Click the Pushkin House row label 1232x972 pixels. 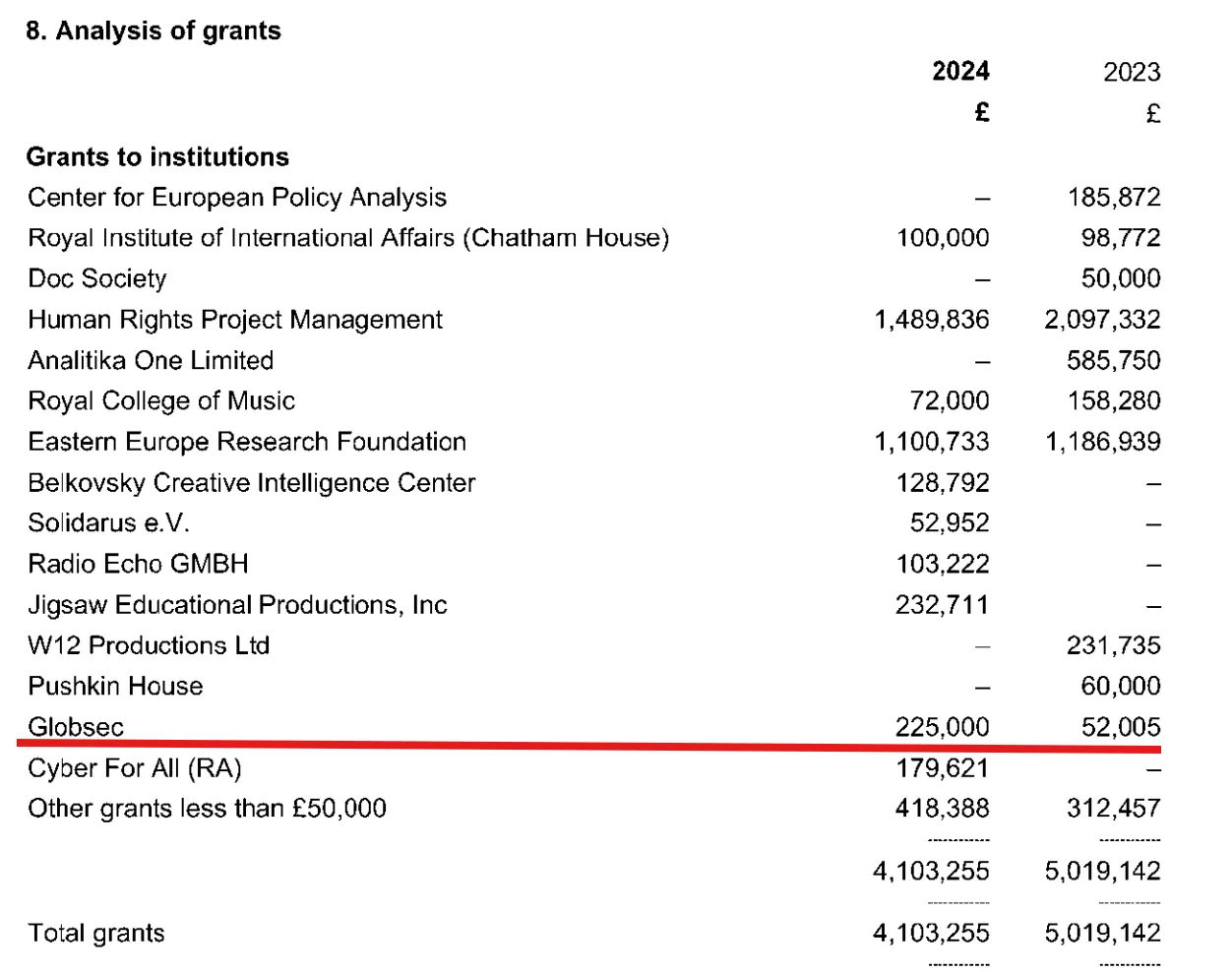click(x=115, y=687)
